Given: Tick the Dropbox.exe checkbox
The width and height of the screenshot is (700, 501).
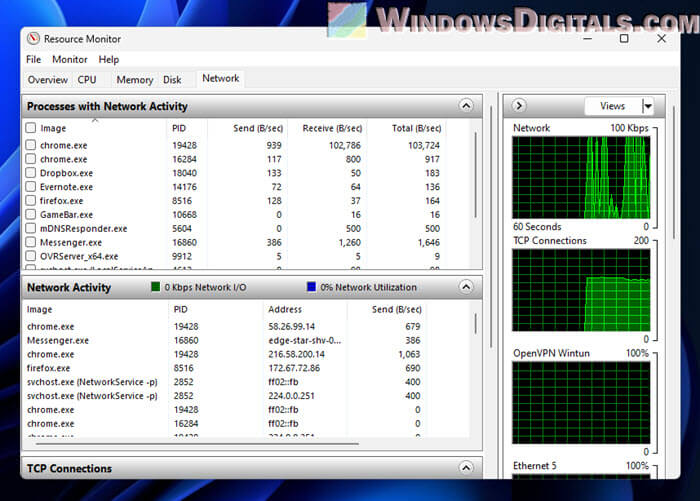Looking at the screenshot, I should [31, 173].
